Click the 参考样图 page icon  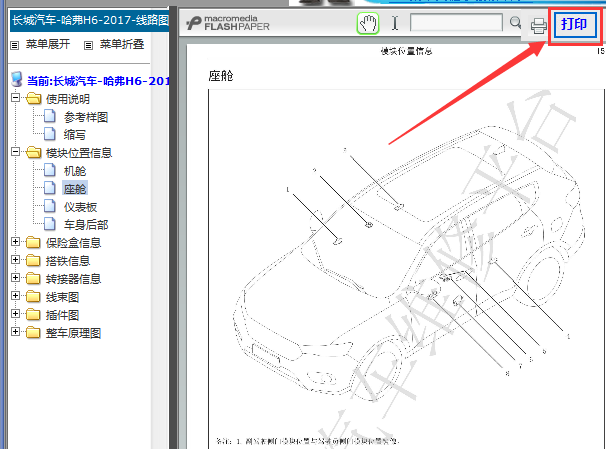[x=49, y=116]
